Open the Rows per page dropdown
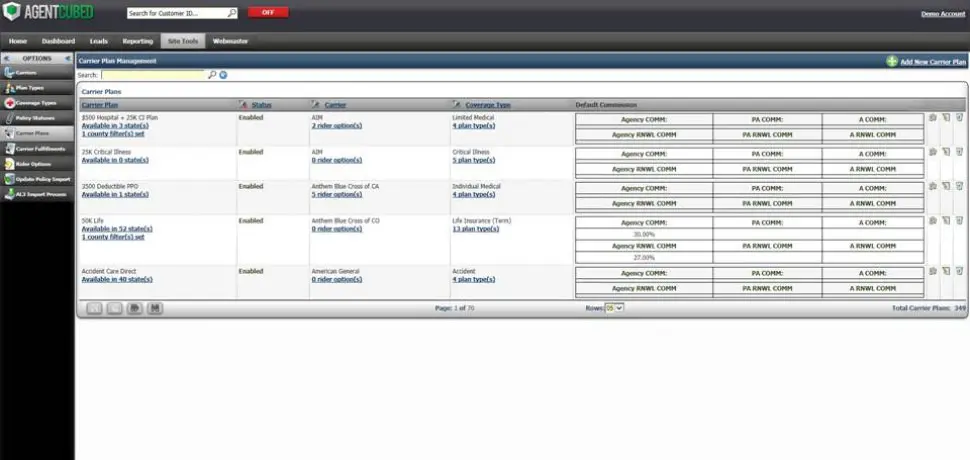The image size is (970, 460). [x=614, y=307]
